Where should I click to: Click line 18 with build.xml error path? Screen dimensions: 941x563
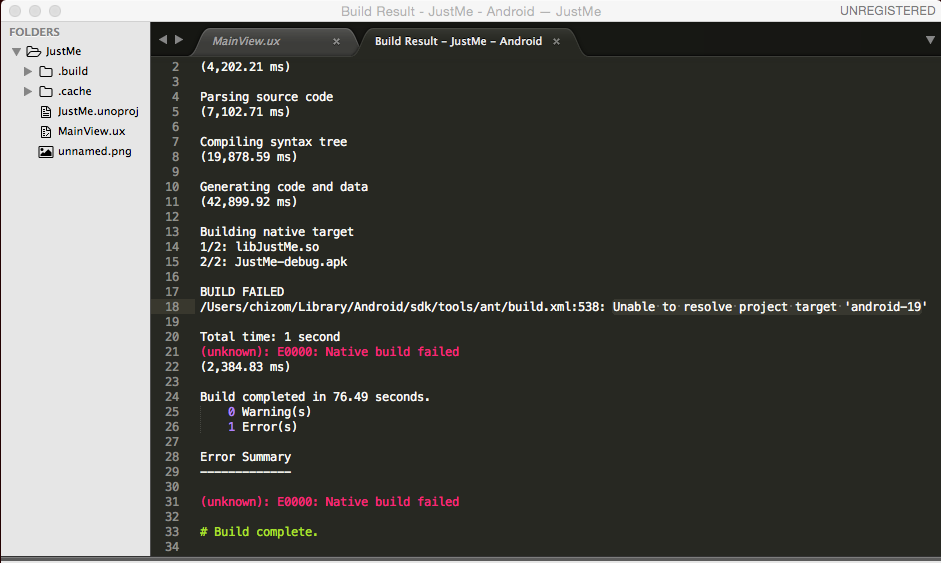click(x=563, y=307)
